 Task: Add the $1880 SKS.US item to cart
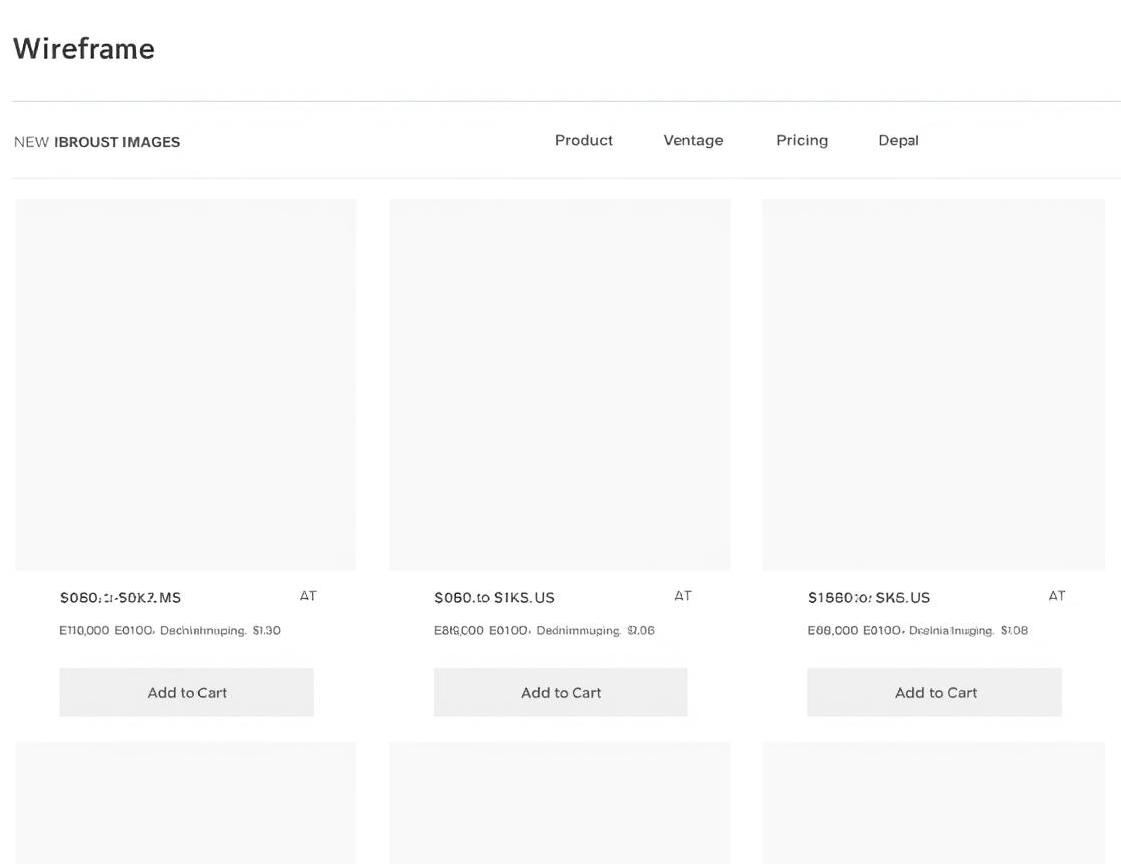pyautogui.click(x=934, y=692)
